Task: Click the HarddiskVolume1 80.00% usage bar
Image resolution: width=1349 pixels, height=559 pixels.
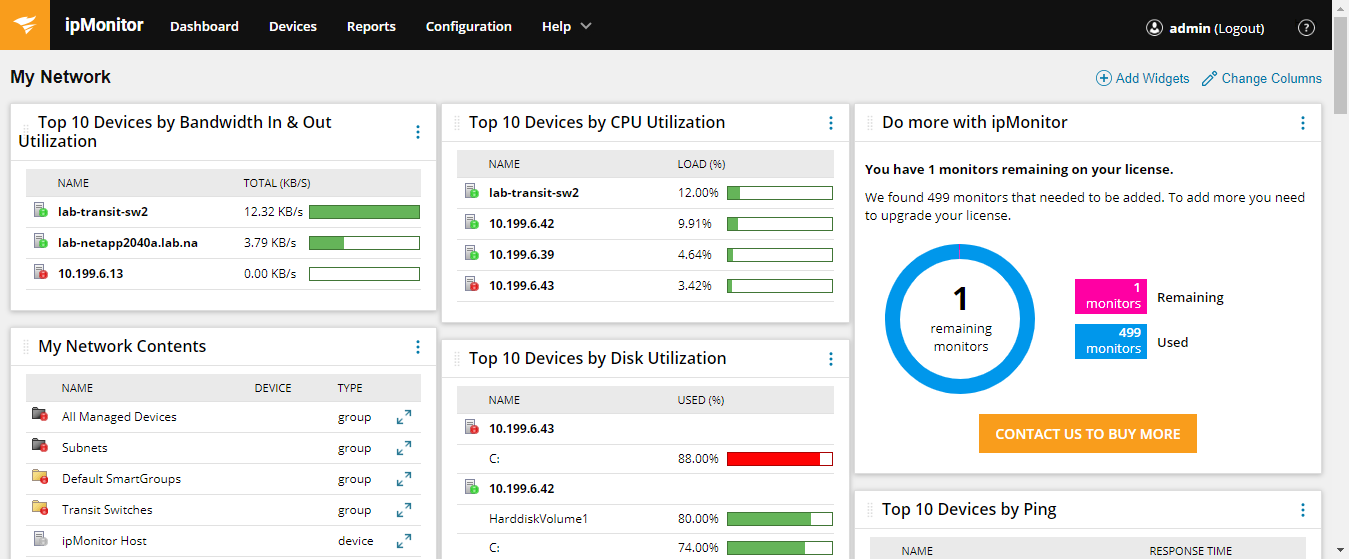Action: (780, 519)
